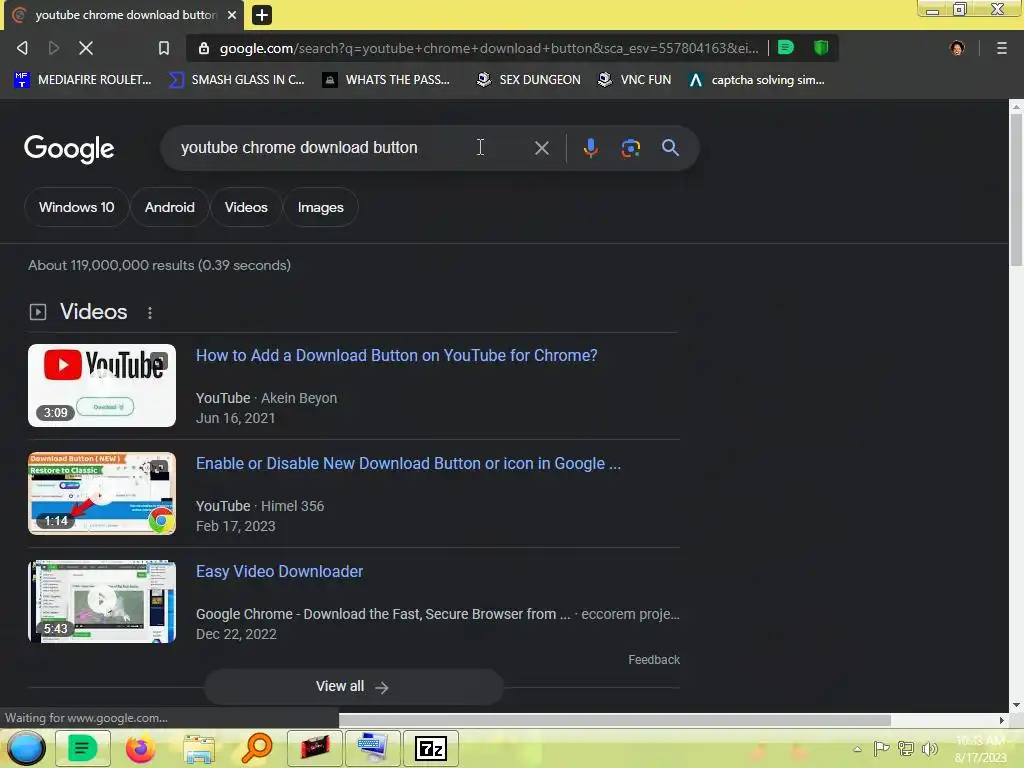Open 'How to Add a Download Button' result
Screen dimensions: 1024x768
pos(396,355)
